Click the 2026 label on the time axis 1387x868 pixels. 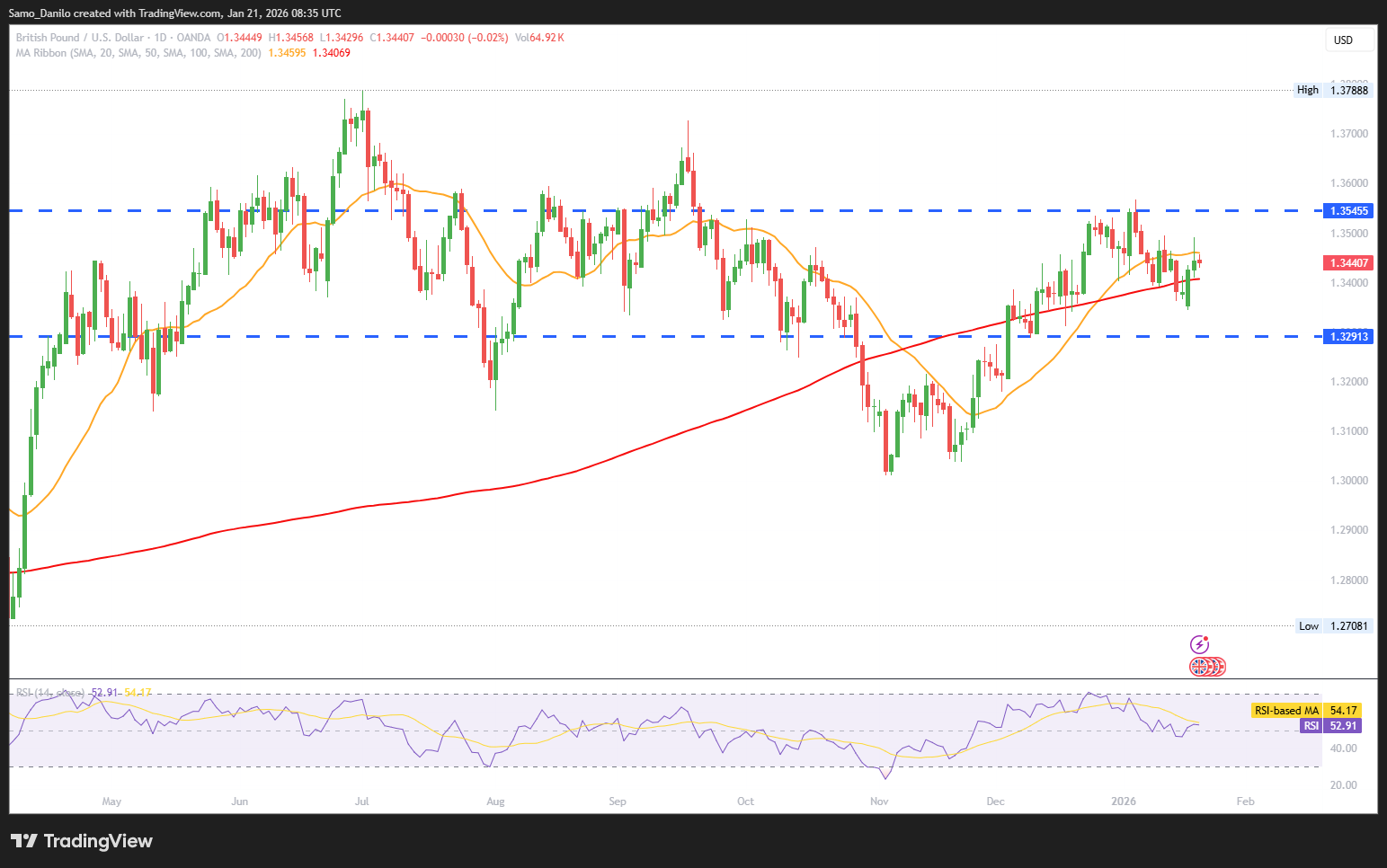[1124, 801]
